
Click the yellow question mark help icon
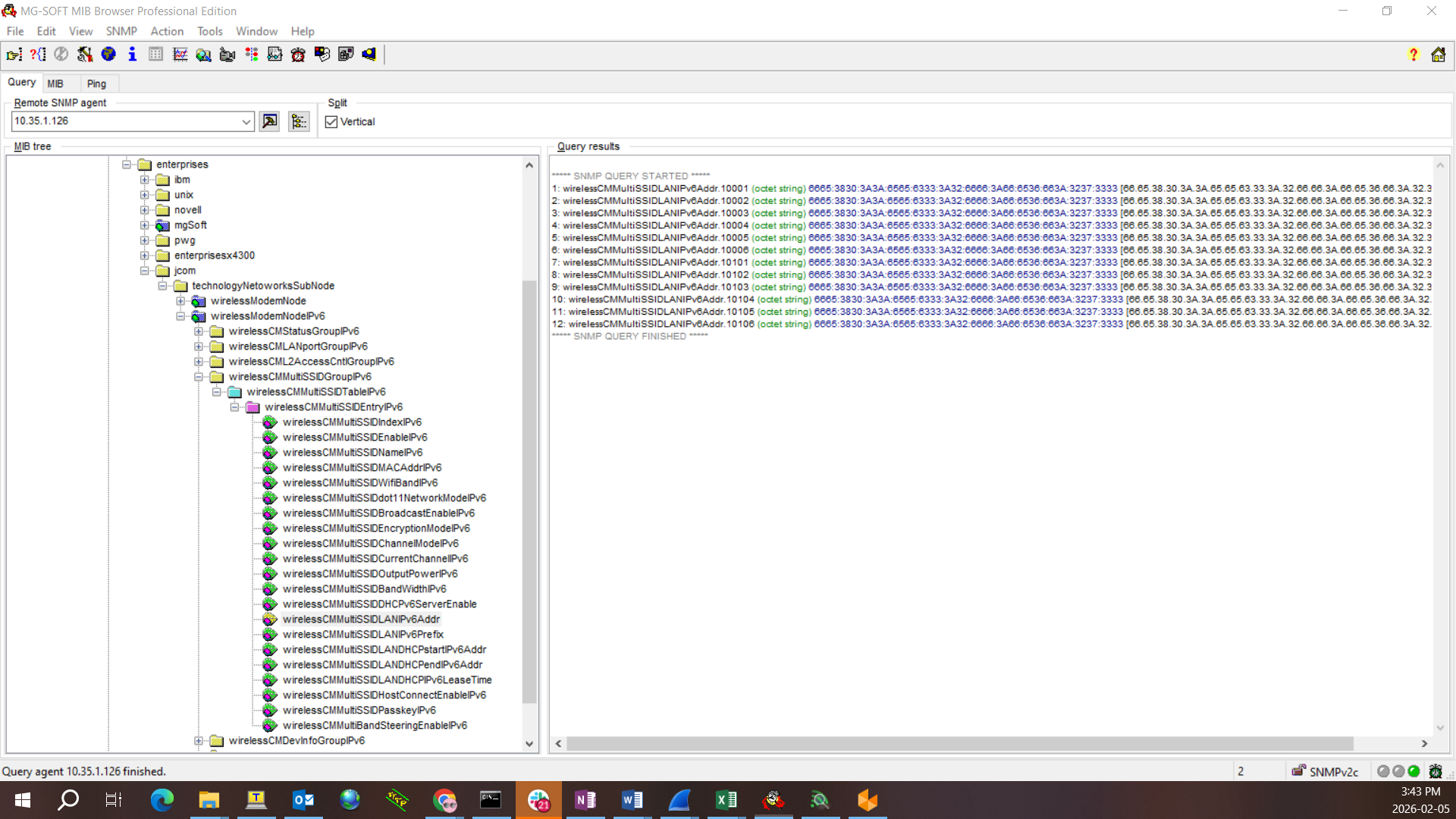[x=1414, y=55]
